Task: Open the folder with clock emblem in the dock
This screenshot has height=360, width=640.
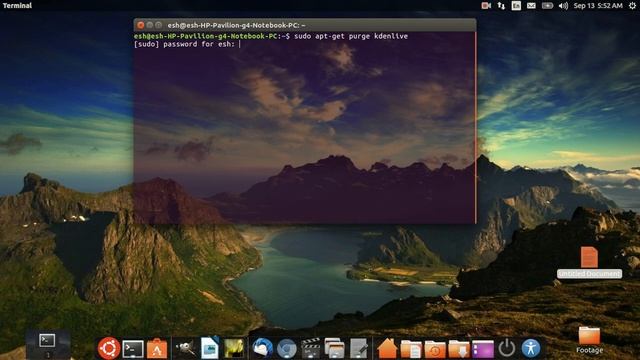Action: (x=435, y=349)
